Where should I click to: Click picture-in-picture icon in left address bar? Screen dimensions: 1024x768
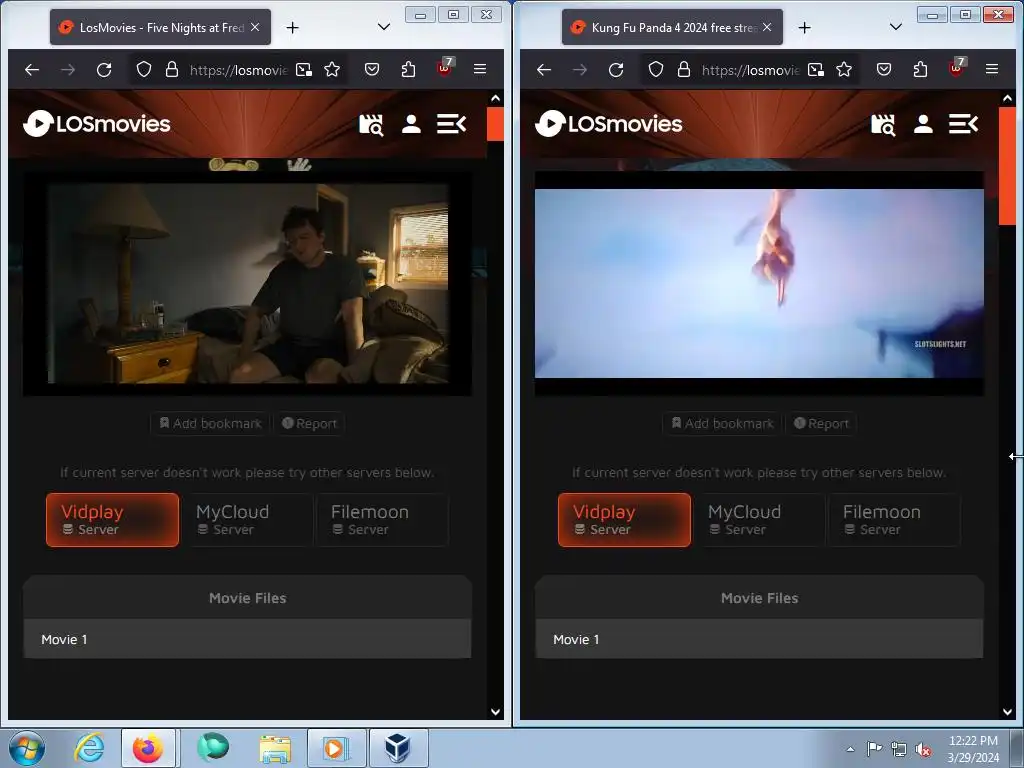304,69
